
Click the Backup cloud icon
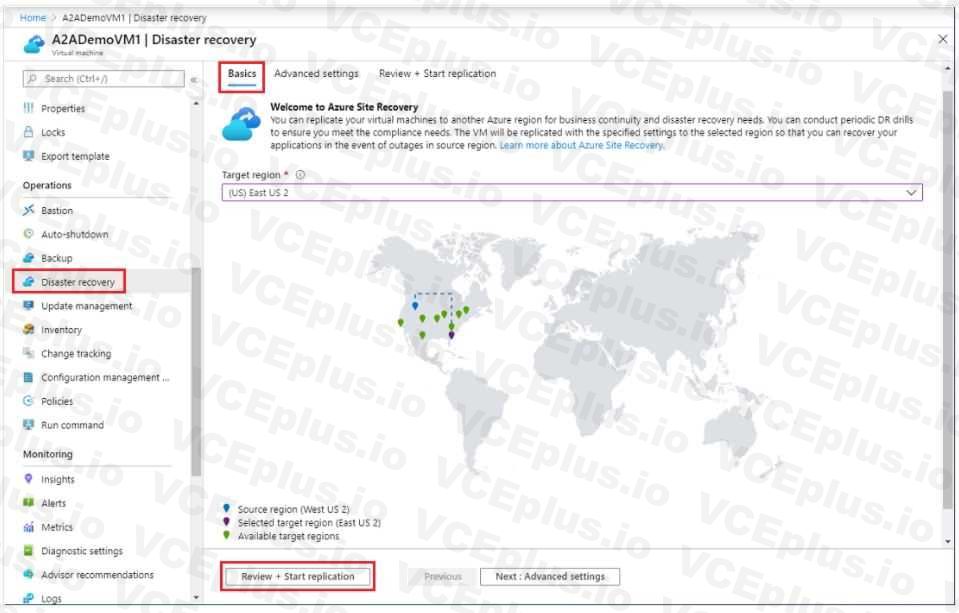[28, 258]
